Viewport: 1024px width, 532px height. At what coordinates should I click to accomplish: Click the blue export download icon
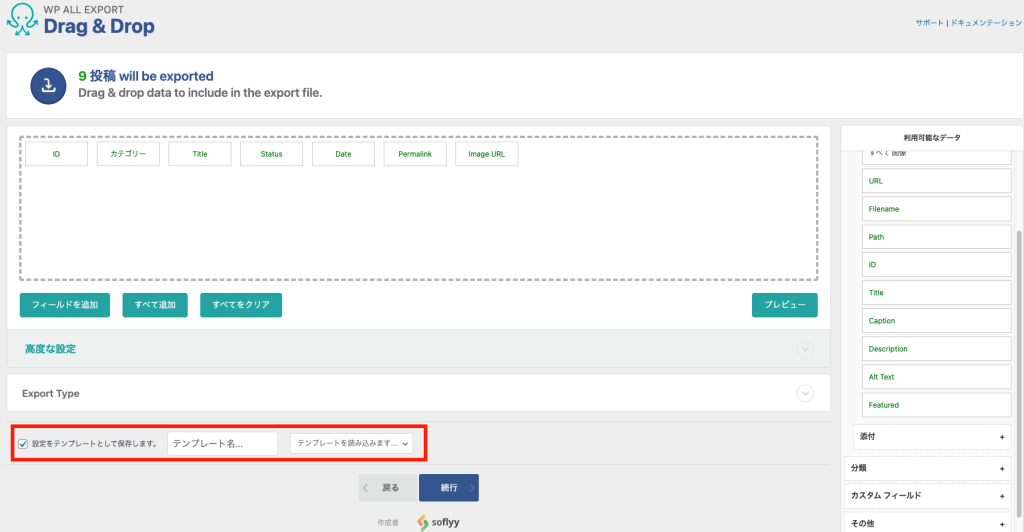47,85
